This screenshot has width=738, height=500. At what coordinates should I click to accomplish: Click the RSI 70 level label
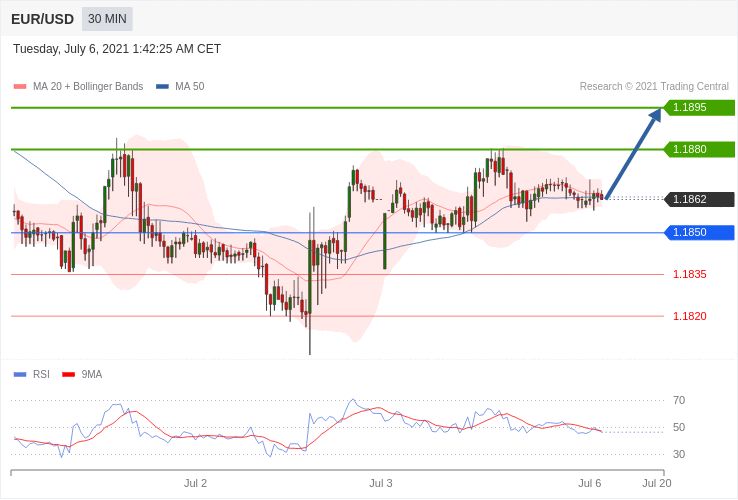(x=679, y=401)
